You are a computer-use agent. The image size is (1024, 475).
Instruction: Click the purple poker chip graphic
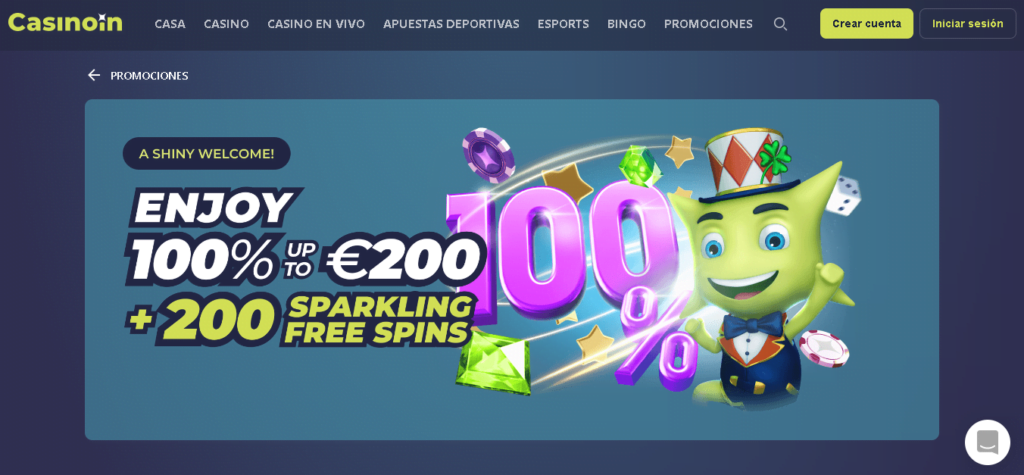488,154
